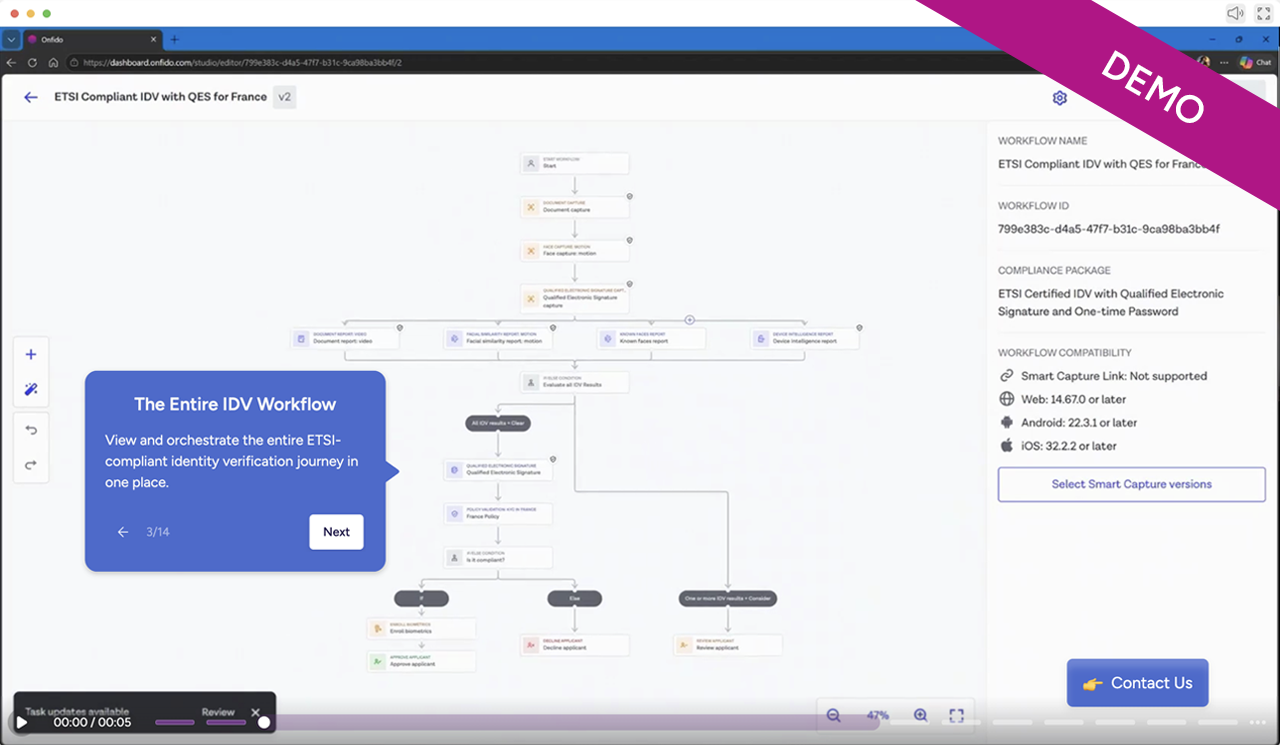The image size is (1280, 745).
Task: Click the Document capture node icon
Action: coord(531,207)
